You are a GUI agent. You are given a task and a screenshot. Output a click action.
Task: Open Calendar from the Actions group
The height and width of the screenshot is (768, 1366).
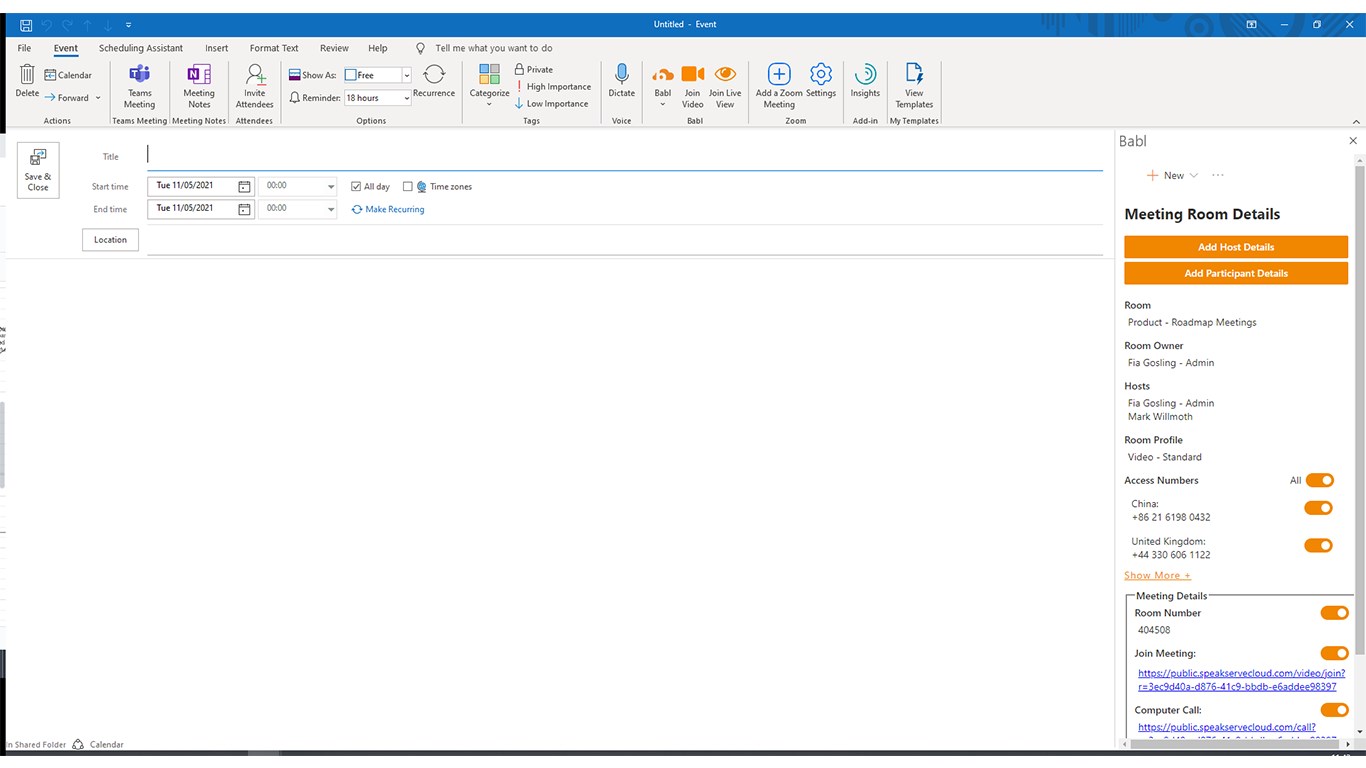point(68,75)
